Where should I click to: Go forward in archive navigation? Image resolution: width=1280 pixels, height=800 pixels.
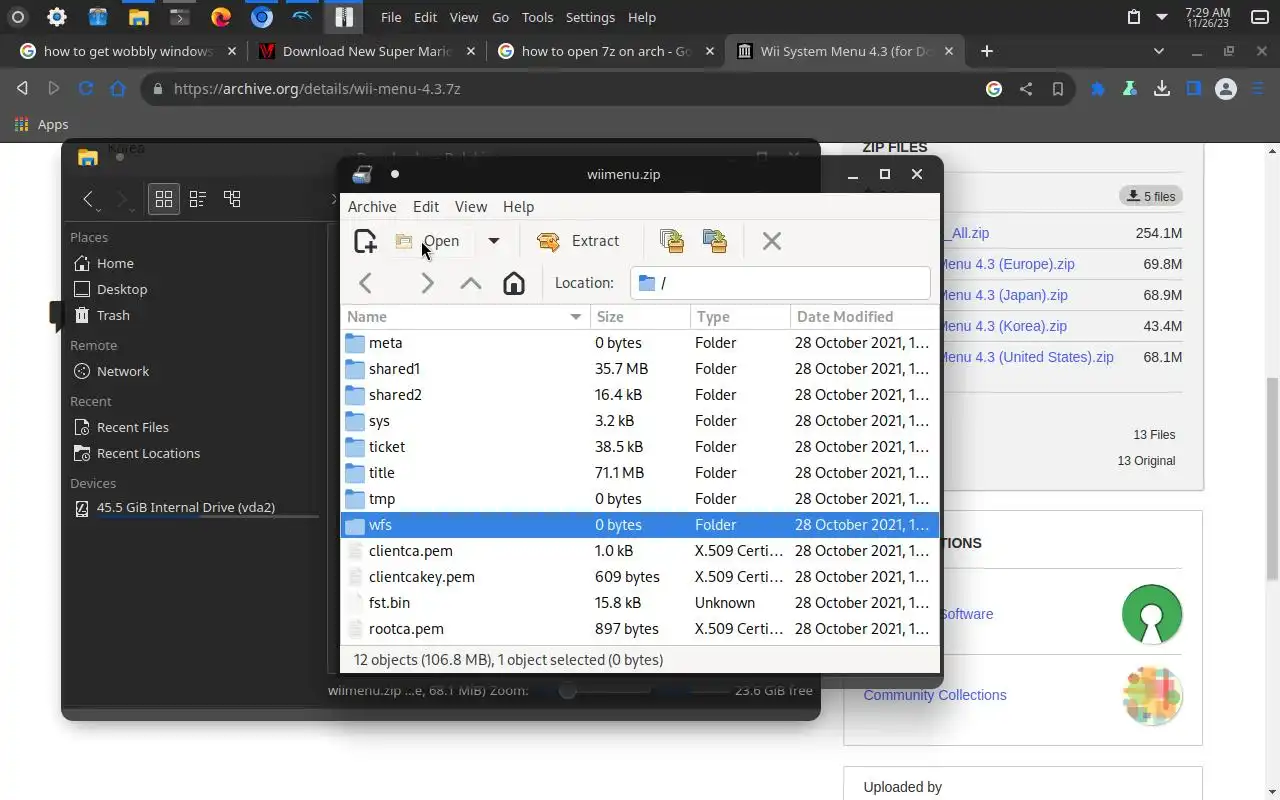[427, 283]
